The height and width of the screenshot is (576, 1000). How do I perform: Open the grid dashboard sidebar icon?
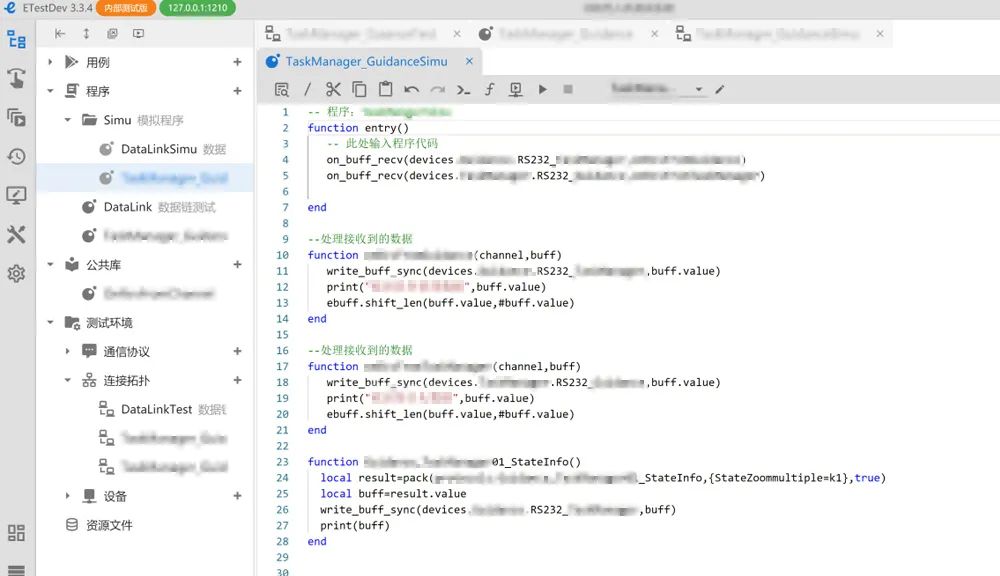tap(17, 533)
